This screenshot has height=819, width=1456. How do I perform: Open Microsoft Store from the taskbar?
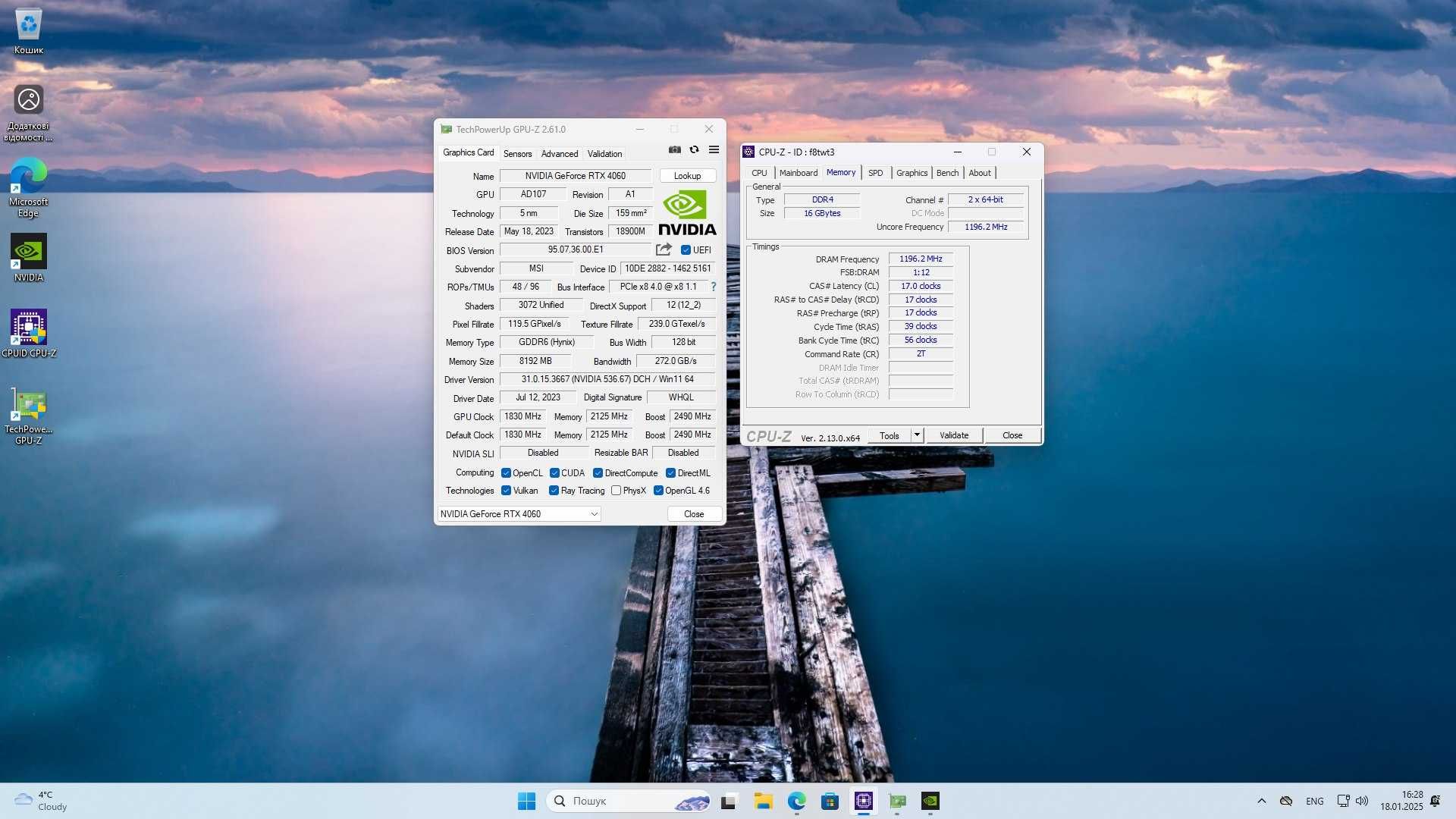point(830,801)
